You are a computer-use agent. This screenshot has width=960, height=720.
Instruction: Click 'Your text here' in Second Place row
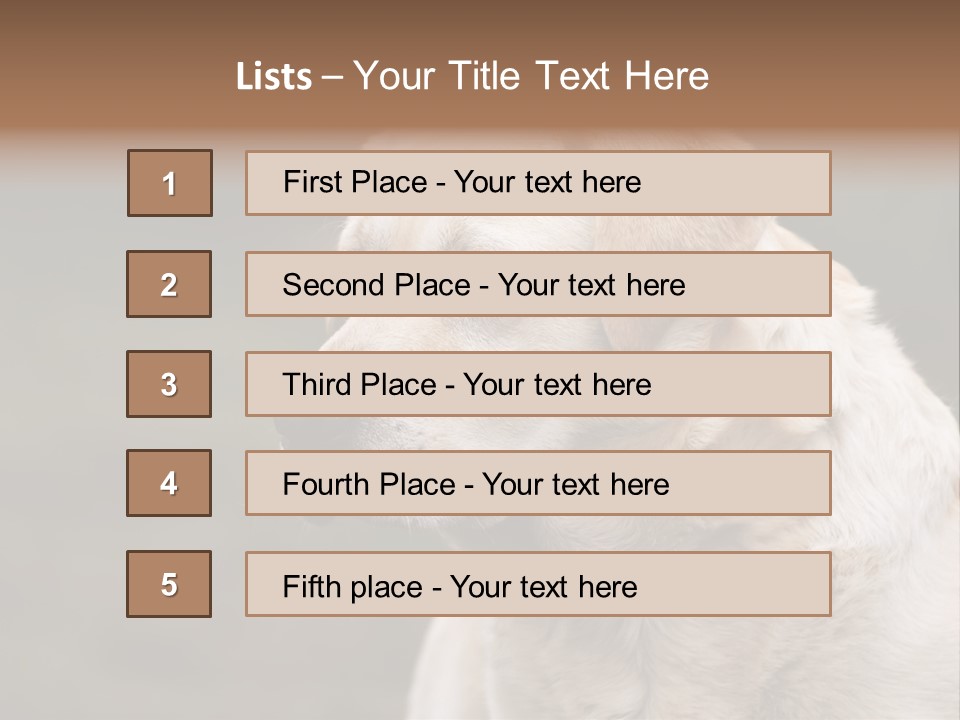point(591,285)
